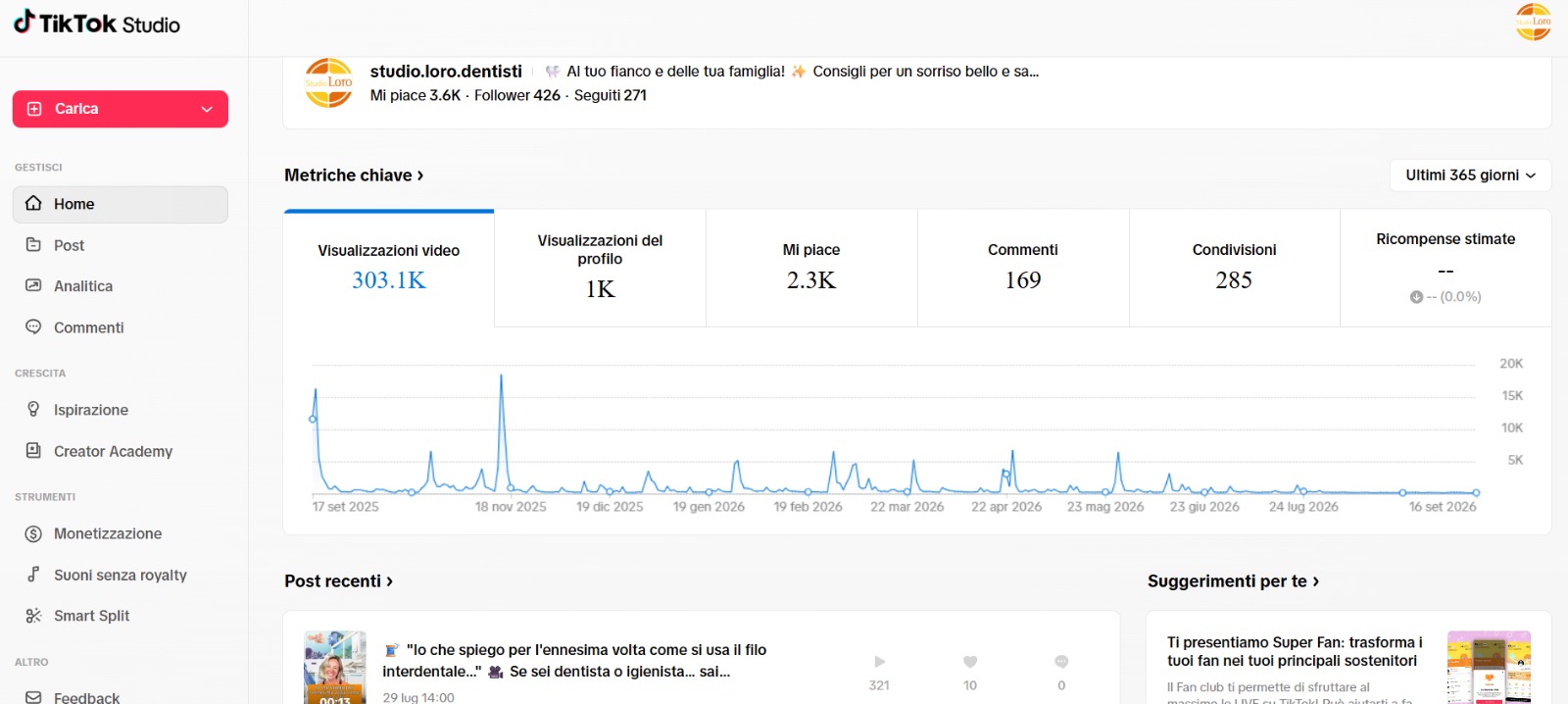Image resolution: width=1568 pixels, height=704 pixels.
Task: Click the studio.loro.dentisti profile picture
Action: pos(328,82)
